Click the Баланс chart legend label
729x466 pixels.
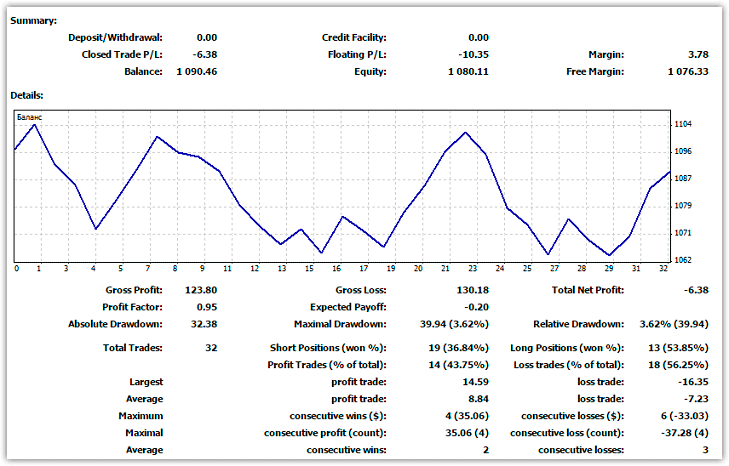coord(30,118)
